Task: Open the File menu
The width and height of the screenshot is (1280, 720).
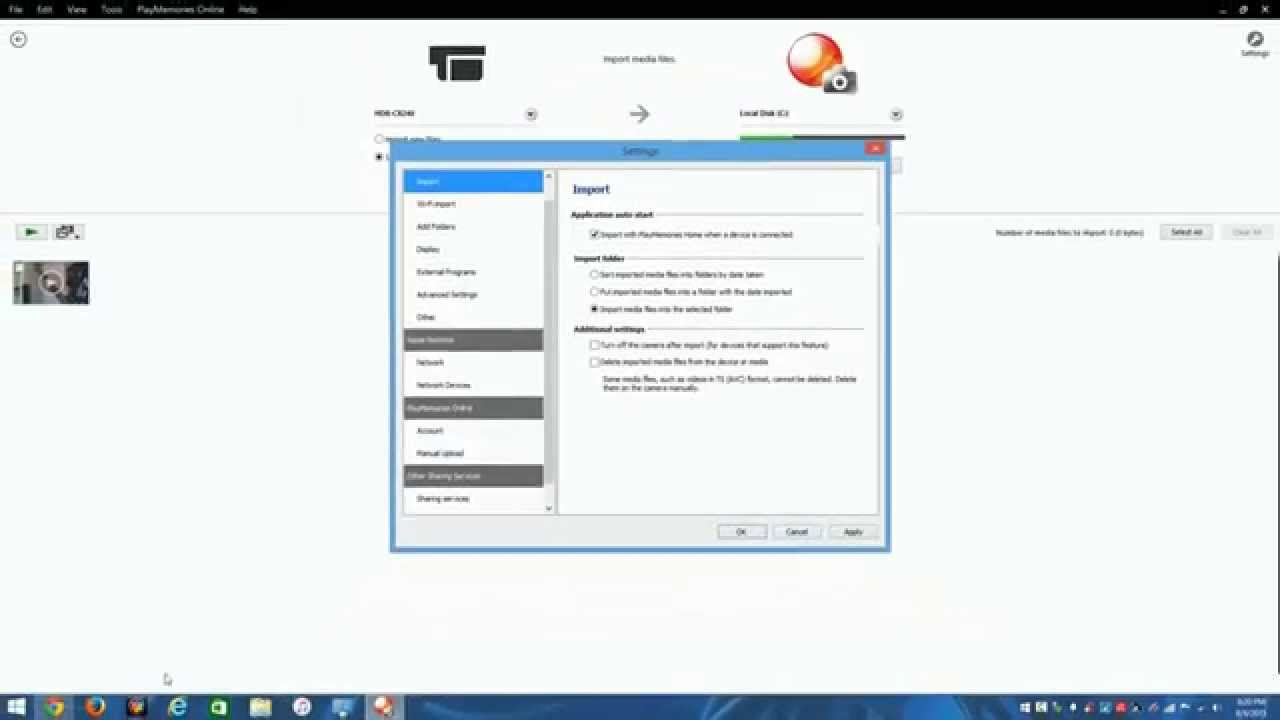Action: click(x=15, y=9)
